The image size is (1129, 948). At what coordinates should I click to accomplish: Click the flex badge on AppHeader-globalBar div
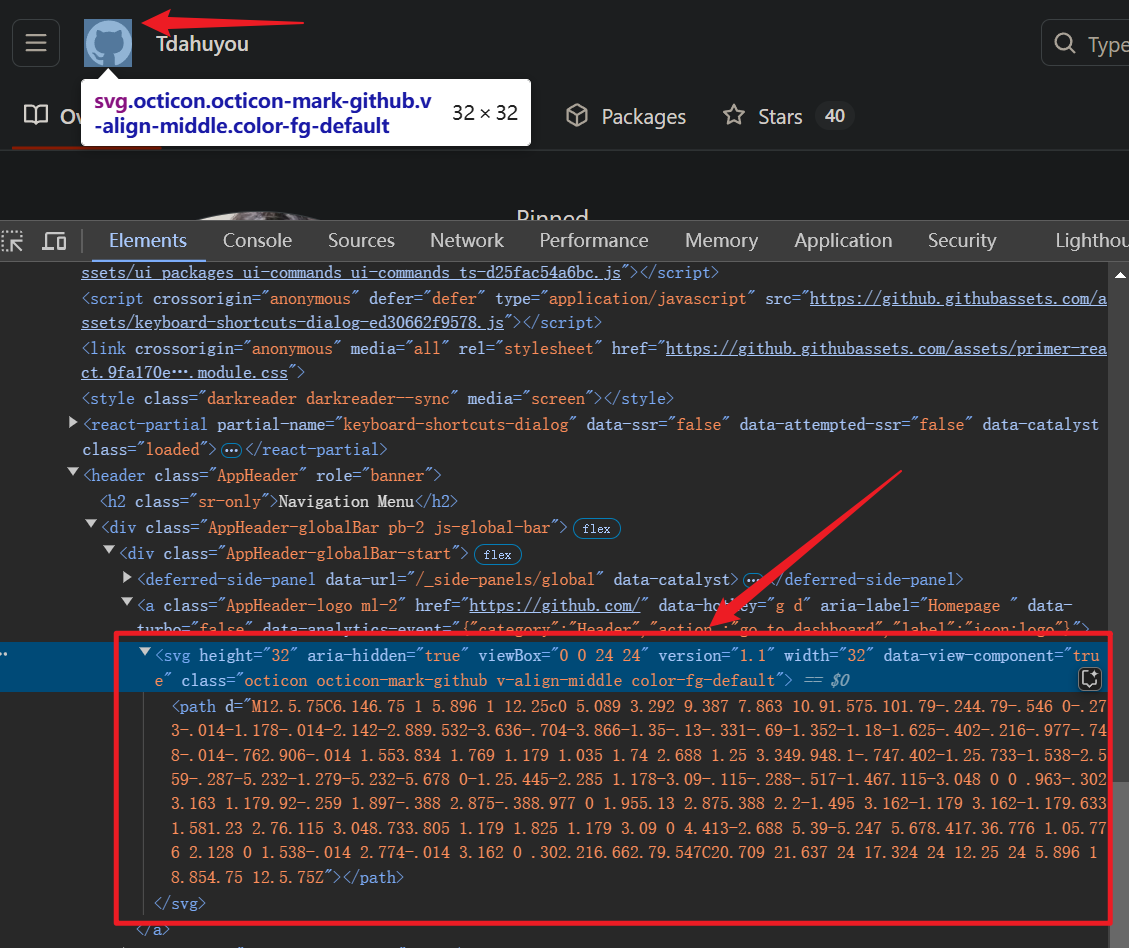click(x=596, y=528)
